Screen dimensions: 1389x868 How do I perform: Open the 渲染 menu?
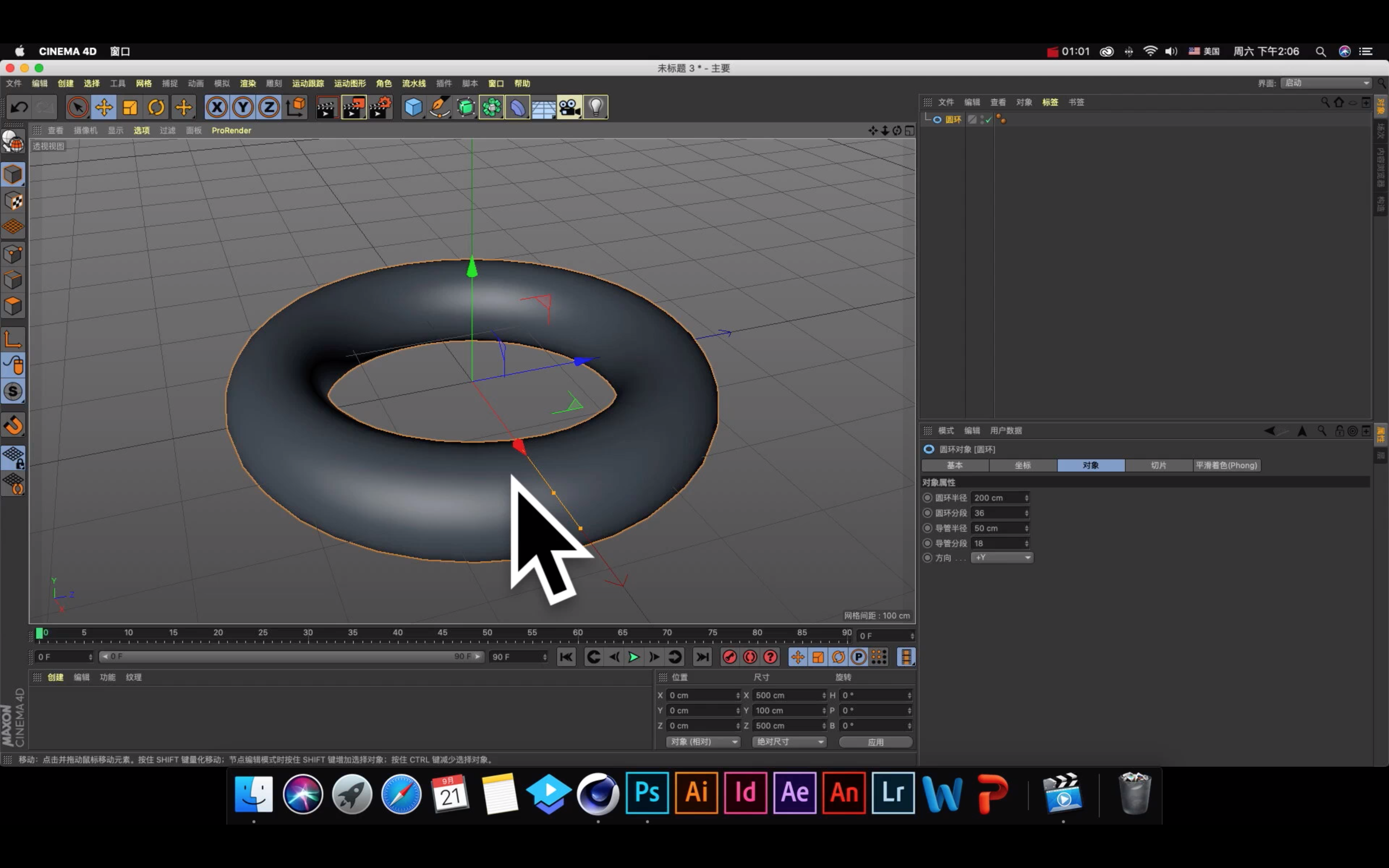click(x=247, y=83)
